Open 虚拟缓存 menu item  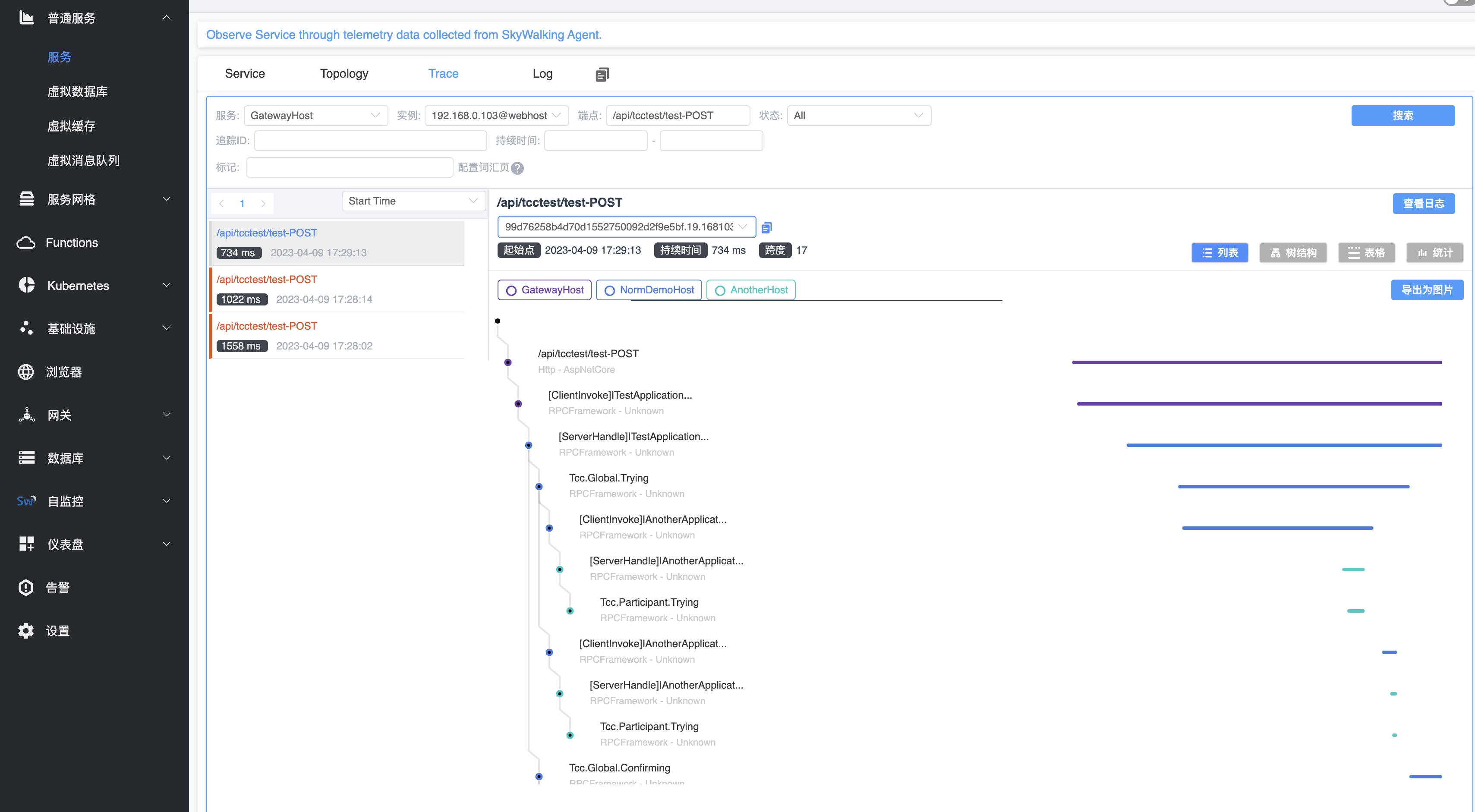pyautogui.click(x=72, y=126)
